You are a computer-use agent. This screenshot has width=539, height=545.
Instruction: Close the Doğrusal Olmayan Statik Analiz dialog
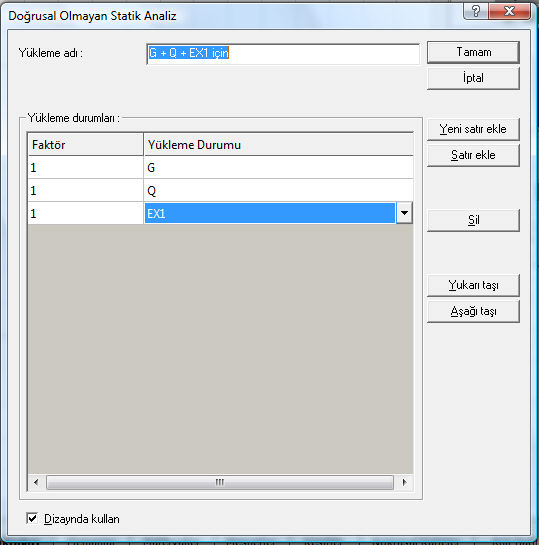coord(509,11)
